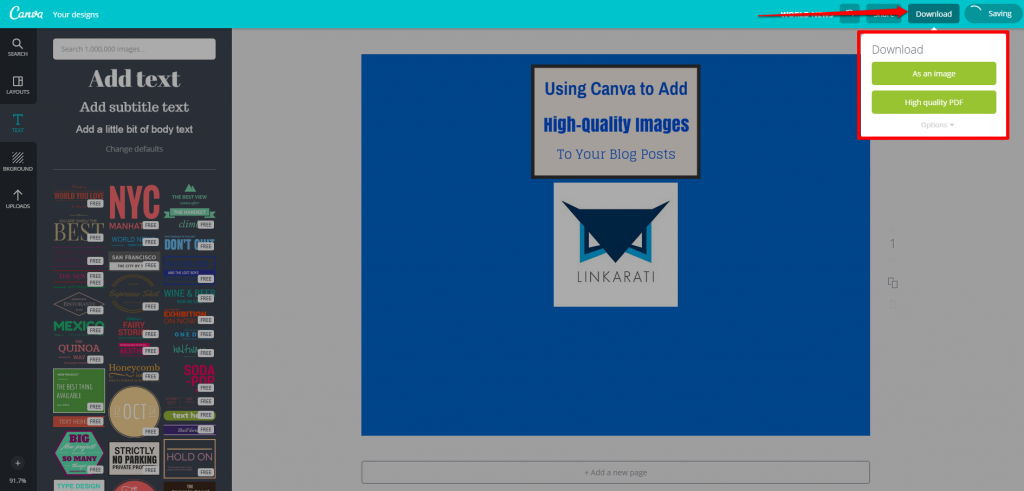Click Add a new page
Image resolution: width=1024 pixels, height=491 pixels.
pos(615,472)
